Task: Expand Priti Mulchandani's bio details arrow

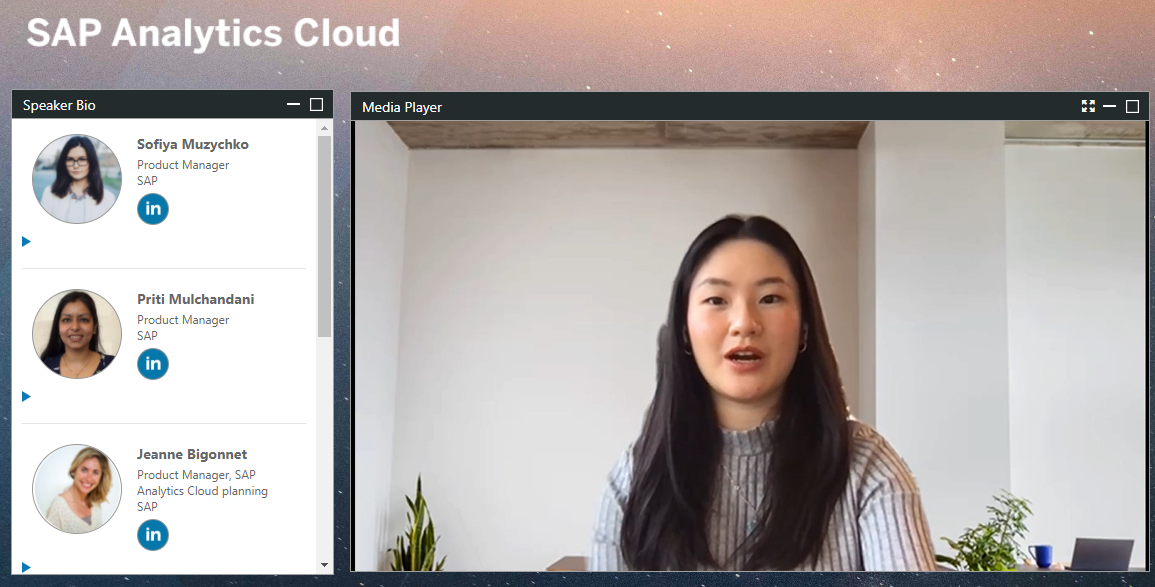Action: tap(26, 396)
